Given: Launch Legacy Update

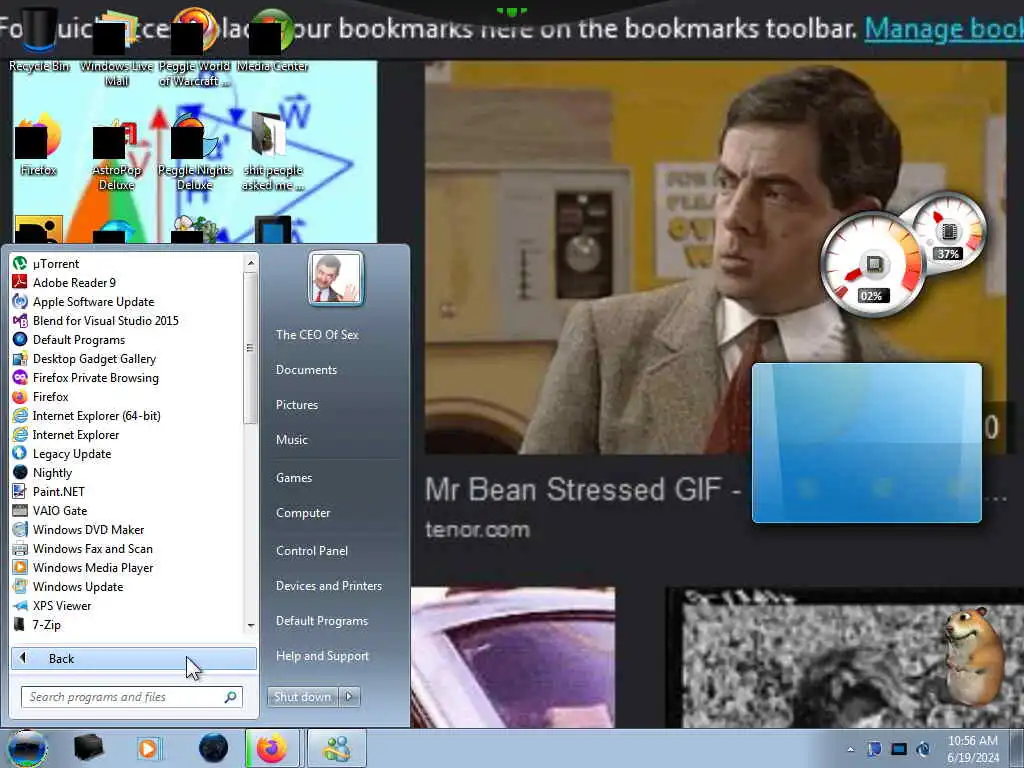Looking at the screenshot, I should click(x=62, y=454).
